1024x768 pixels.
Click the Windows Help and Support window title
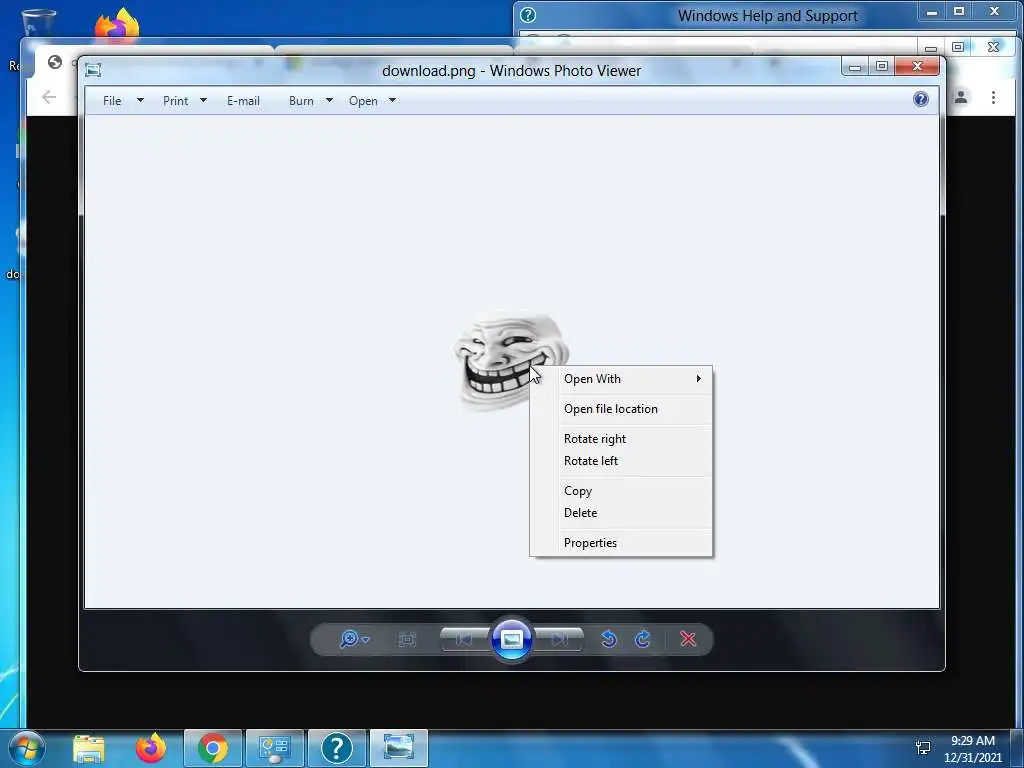point(767,16)
